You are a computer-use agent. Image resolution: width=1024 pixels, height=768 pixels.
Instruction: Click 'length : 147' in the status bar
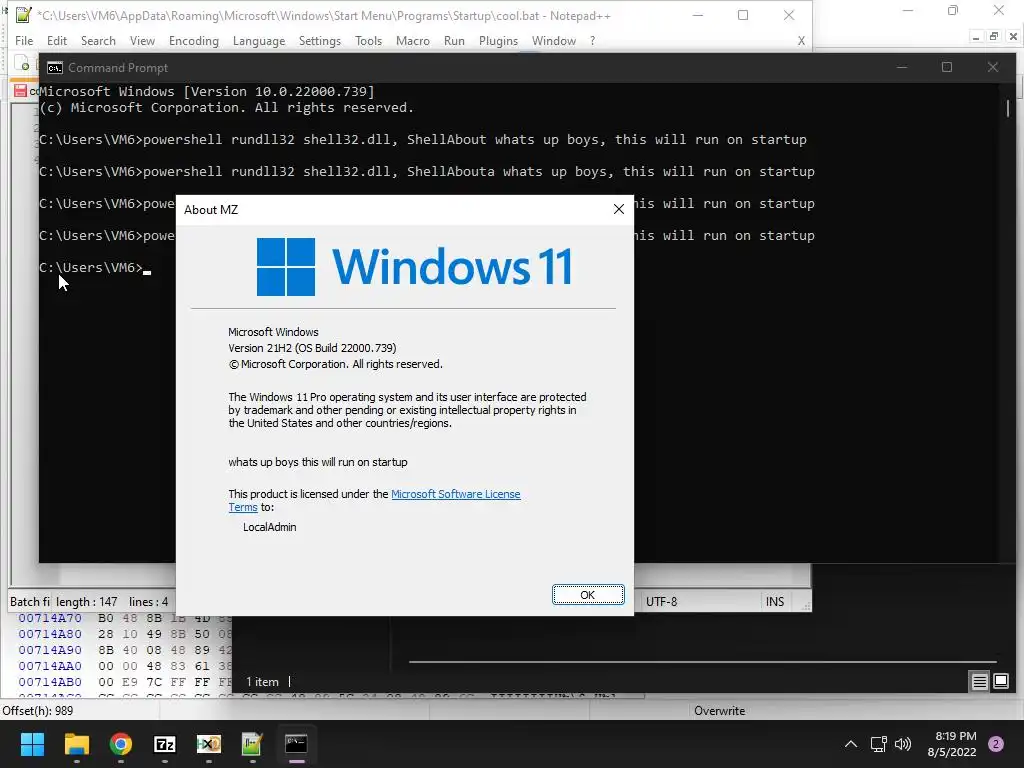point(86,601)
